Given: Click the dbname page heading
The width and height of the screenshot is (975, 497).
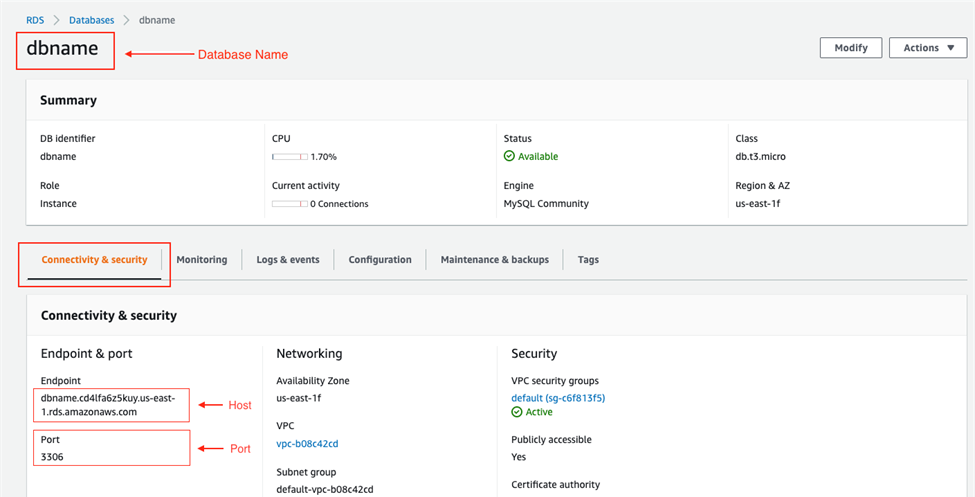Looking at the screenshot, I should tap(62, 50).
